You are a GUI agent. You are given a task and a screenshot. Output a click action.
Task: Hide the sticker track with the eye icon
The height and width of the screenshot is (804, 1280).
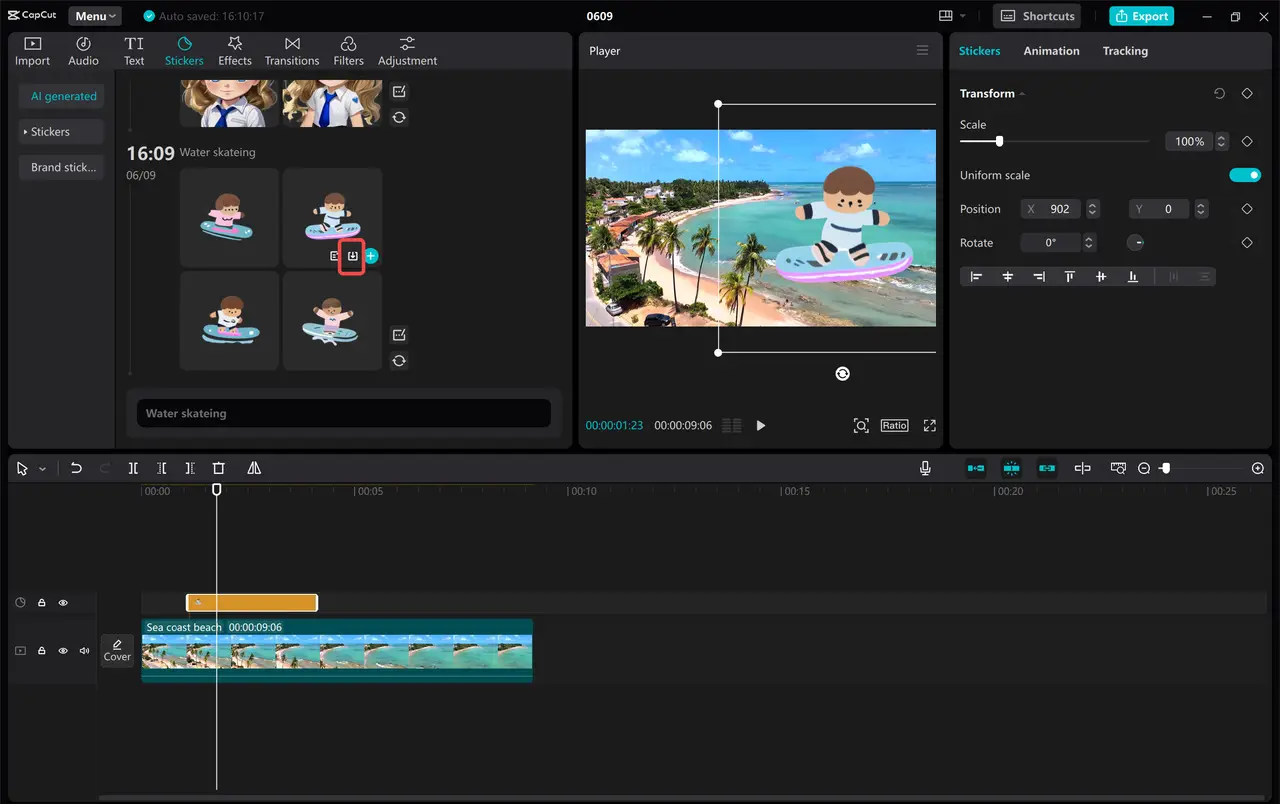[63, 602]
